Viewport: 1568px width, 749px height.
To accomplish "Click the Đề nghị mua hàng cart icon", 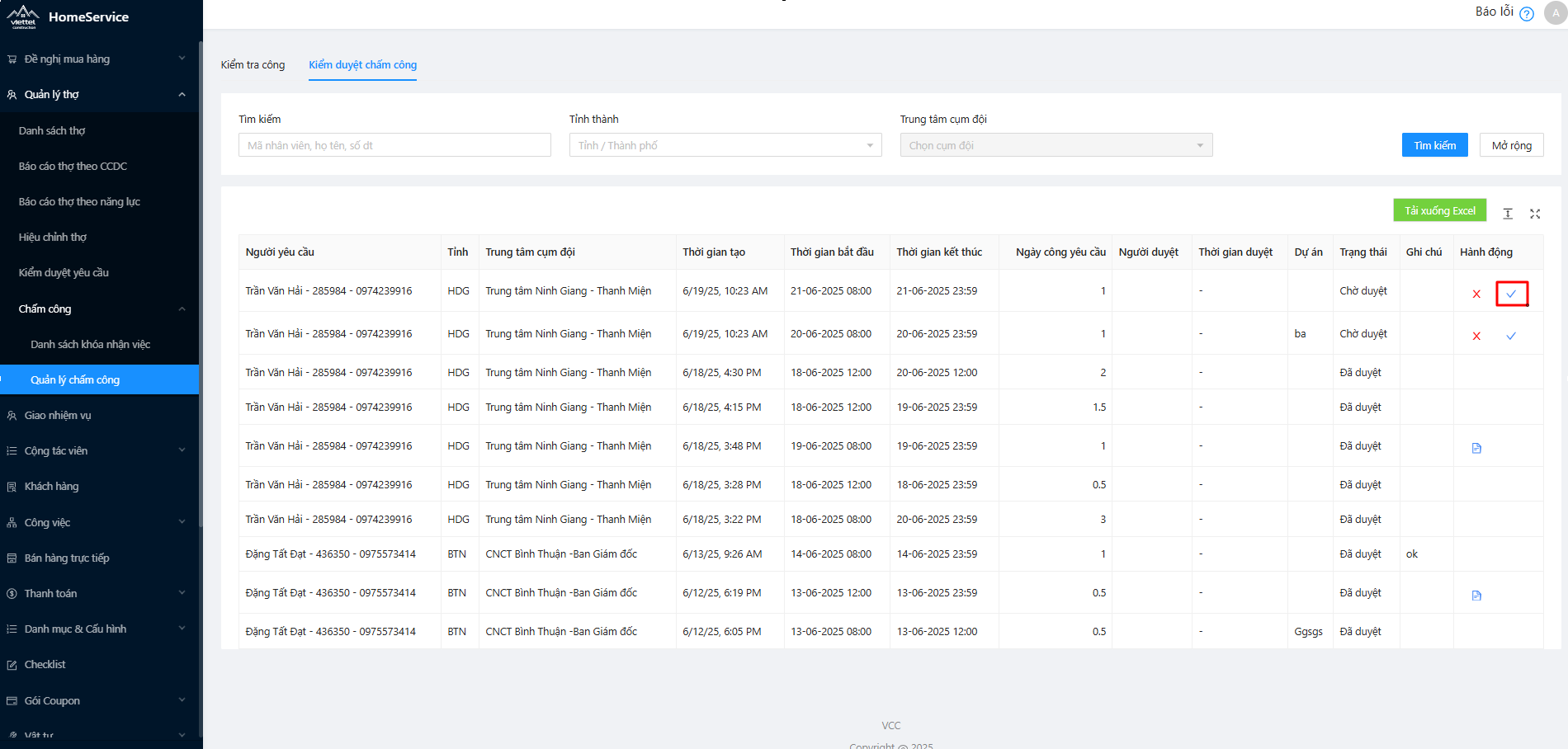I will click(x=12, y=59).
